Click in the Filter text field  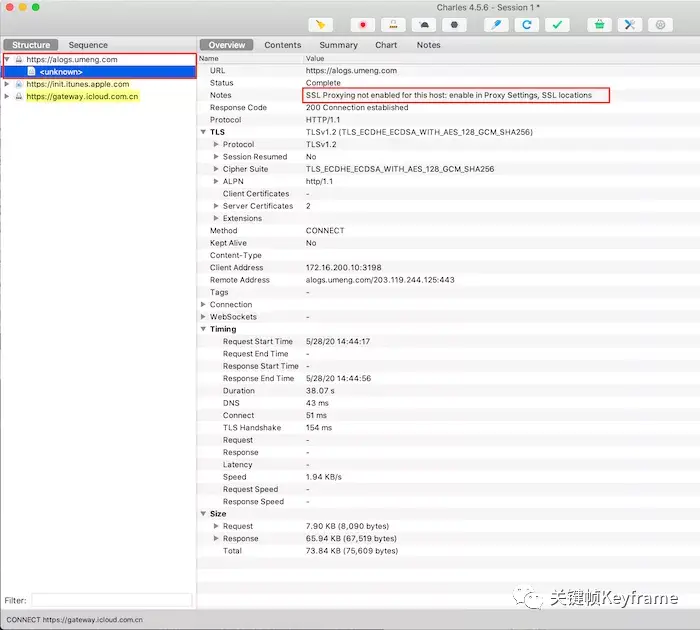coord(112,600)
